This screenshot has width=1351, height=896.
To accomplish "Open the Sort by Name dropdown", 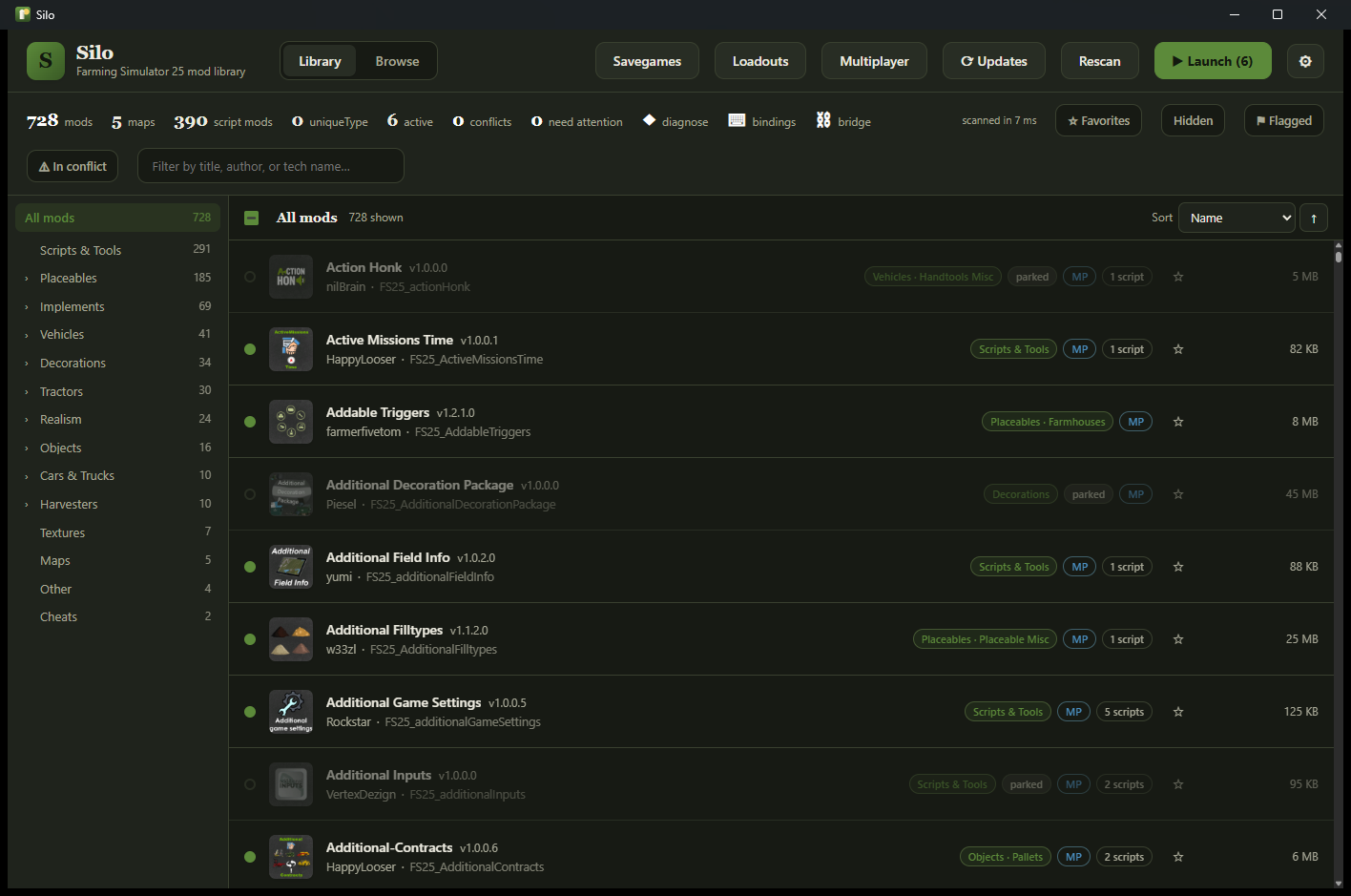I will click(x=1237, y=219).
